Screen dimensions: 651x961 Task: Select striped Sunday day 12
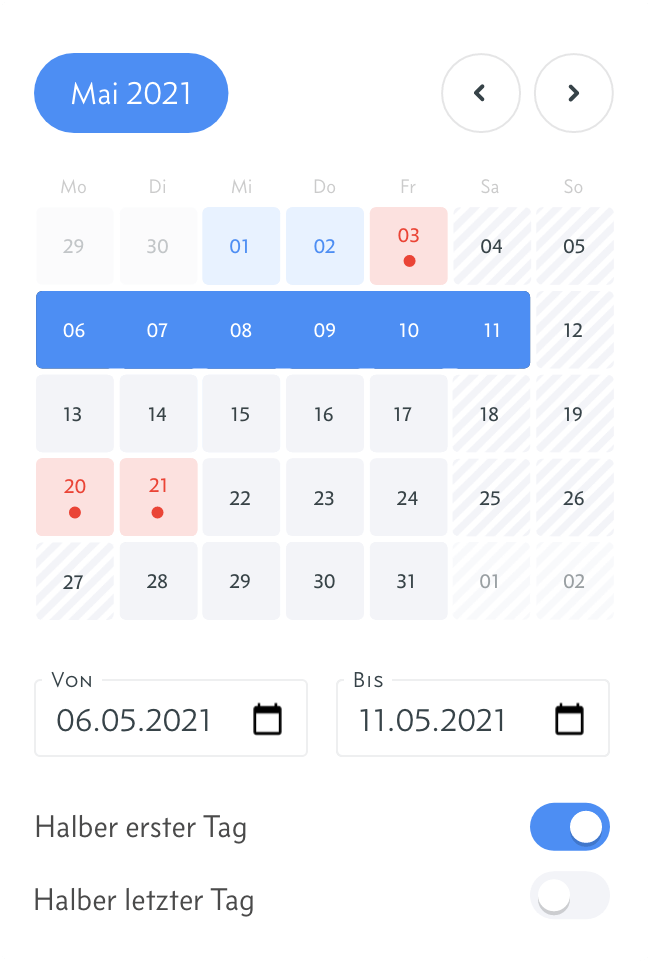click(574, 330)
